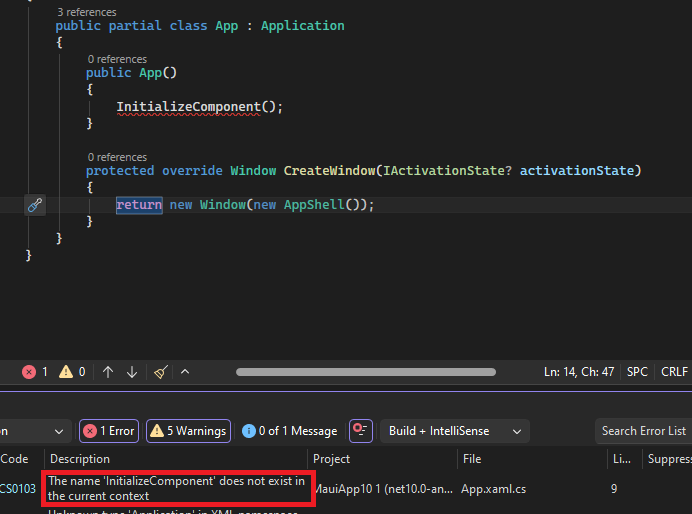Toggle the 0 of 1 Message filter
Viewport: 692px width, 514px height.
click(x=290, y=431)
